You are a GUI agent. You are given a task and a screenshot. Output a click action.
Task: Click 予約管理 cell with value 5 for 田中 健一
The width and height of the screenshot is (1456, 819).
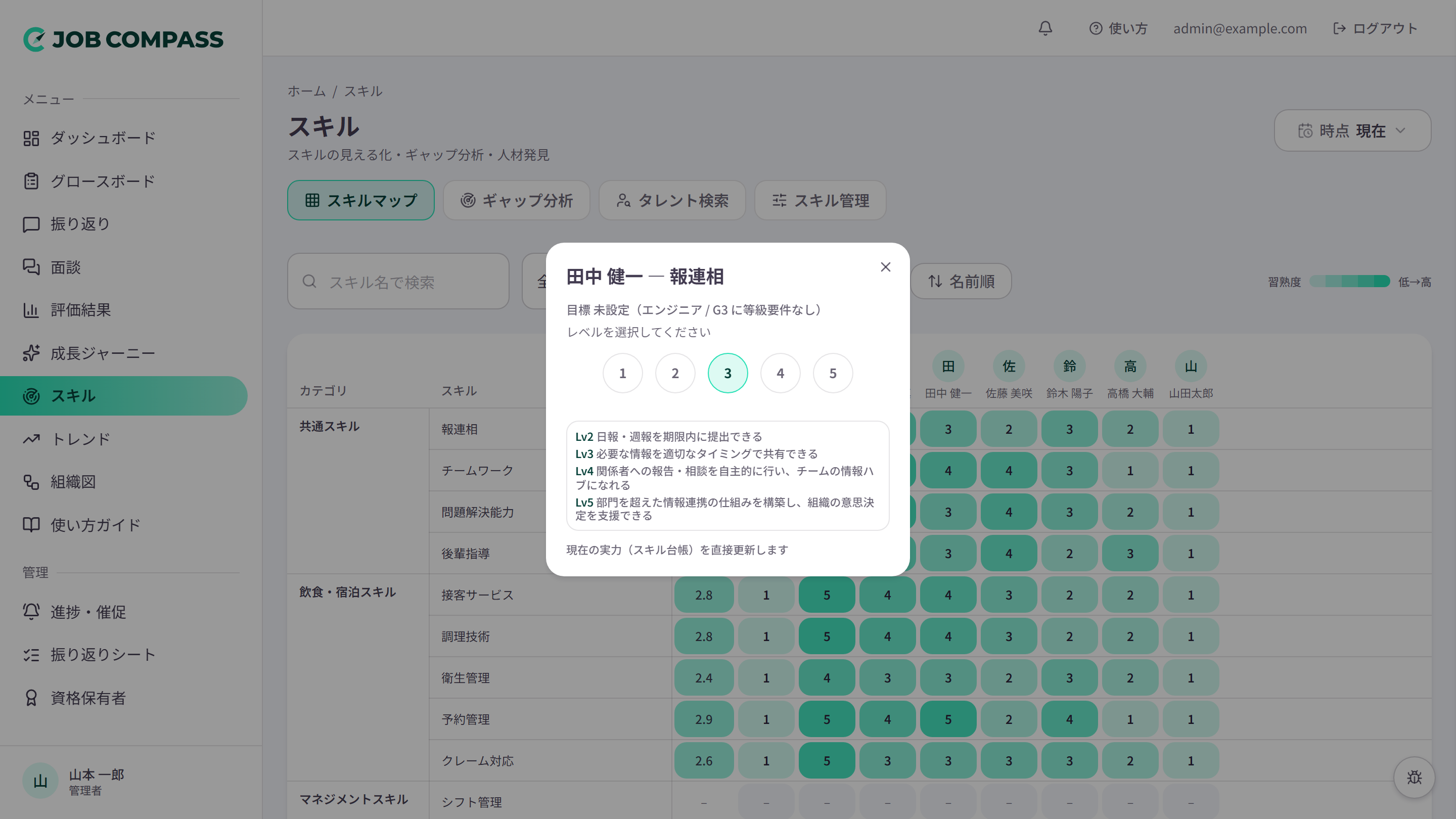(948, 719)
